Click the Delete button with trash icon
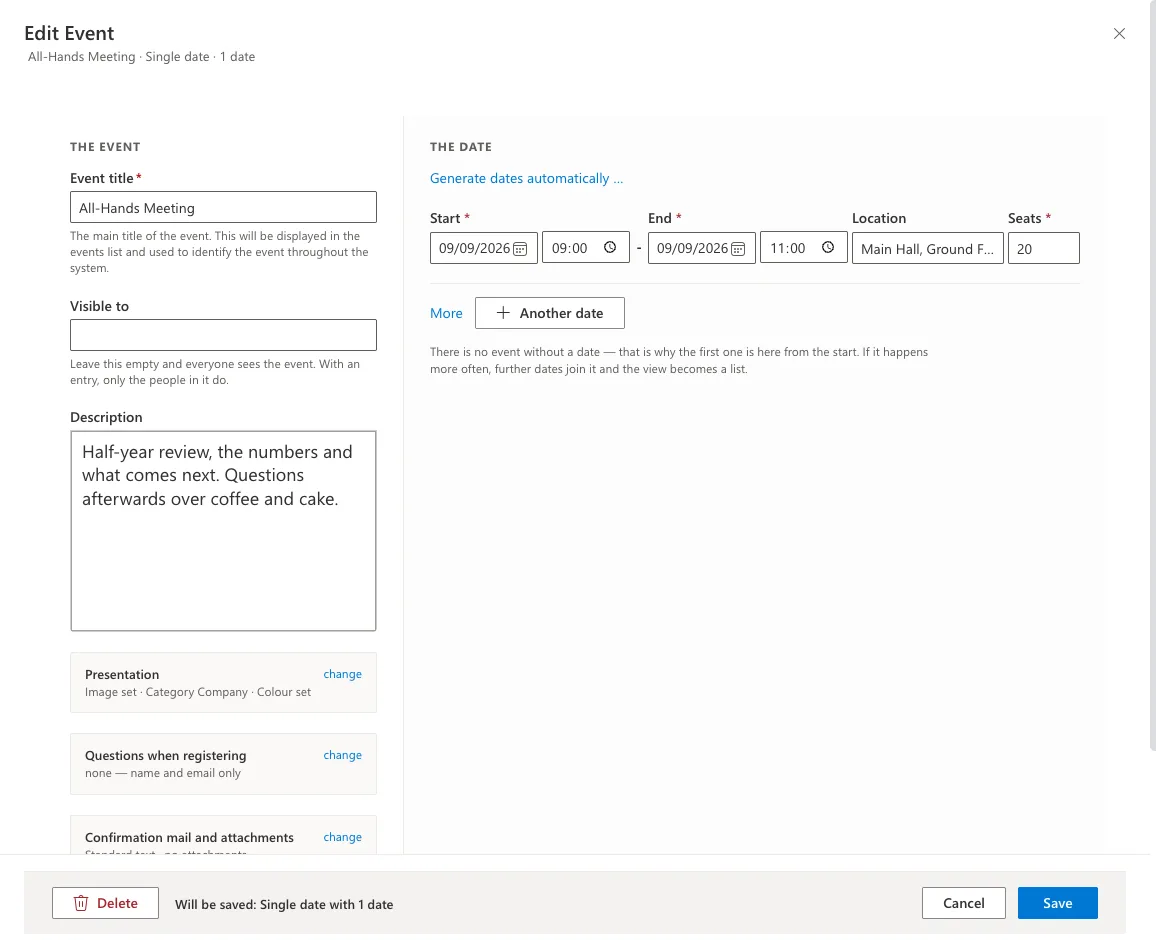The width and height of the screenshot is (1156, 940). (x=105, y=903)
